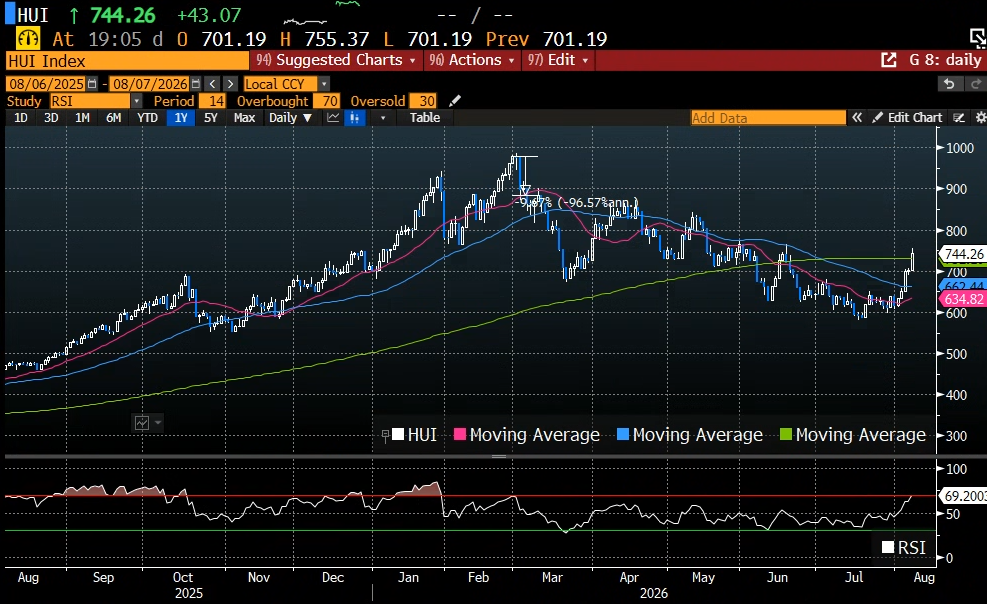The height and width of the screenshot is (604, 987).
Task: Pop out chart via export icon near G 8
Action: (x=888, y=60)
